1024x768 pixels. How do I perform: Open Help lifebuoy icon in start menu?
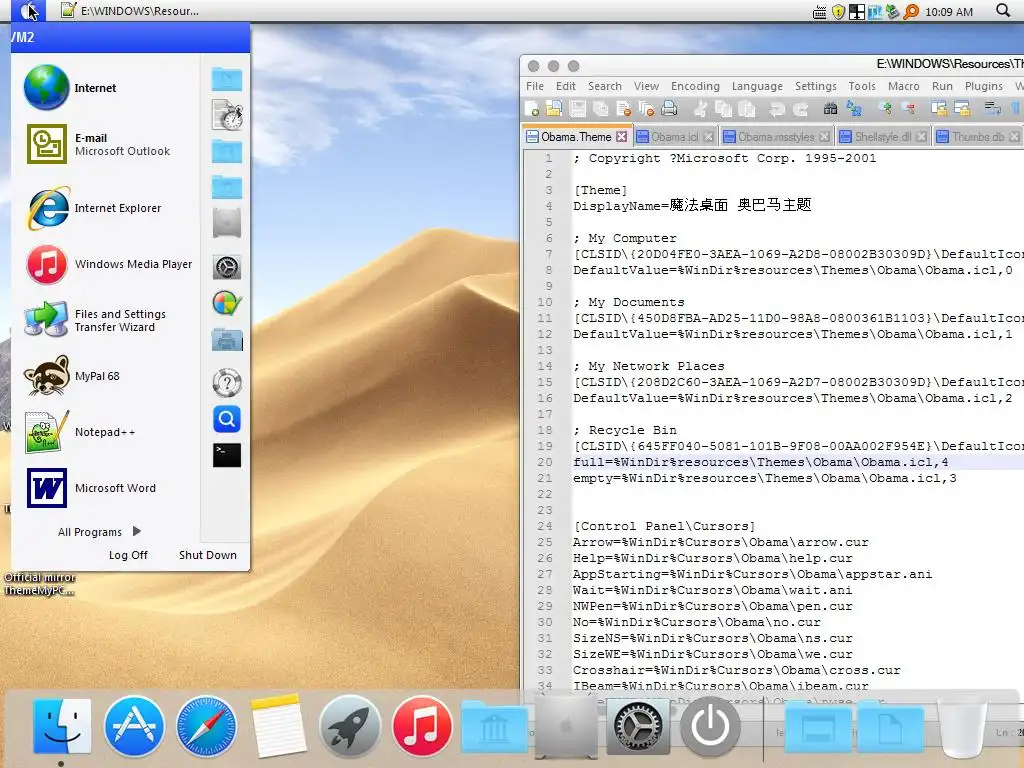click(x=227, y=383)
